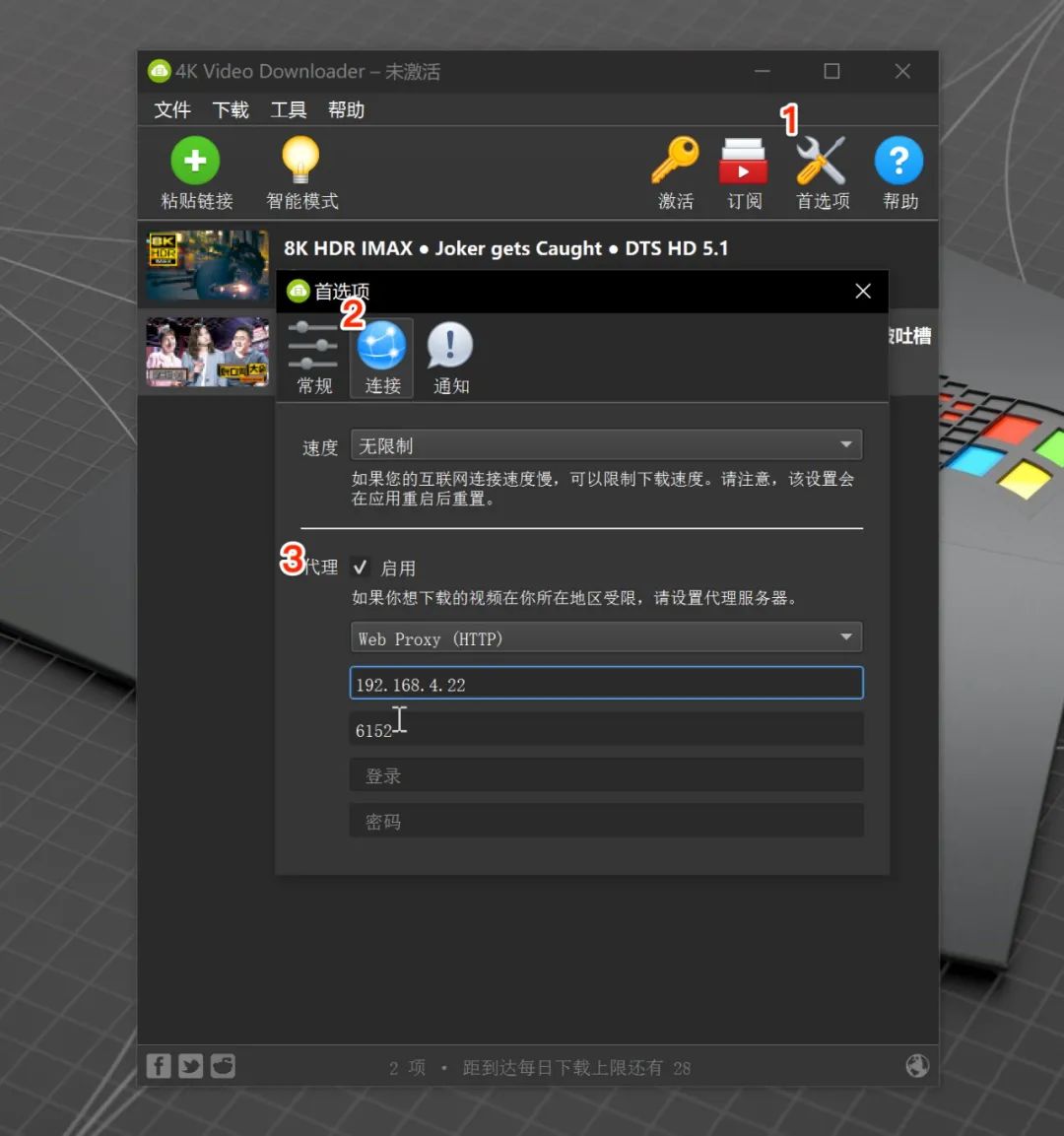Open the Tools (工具) menu

289,110
